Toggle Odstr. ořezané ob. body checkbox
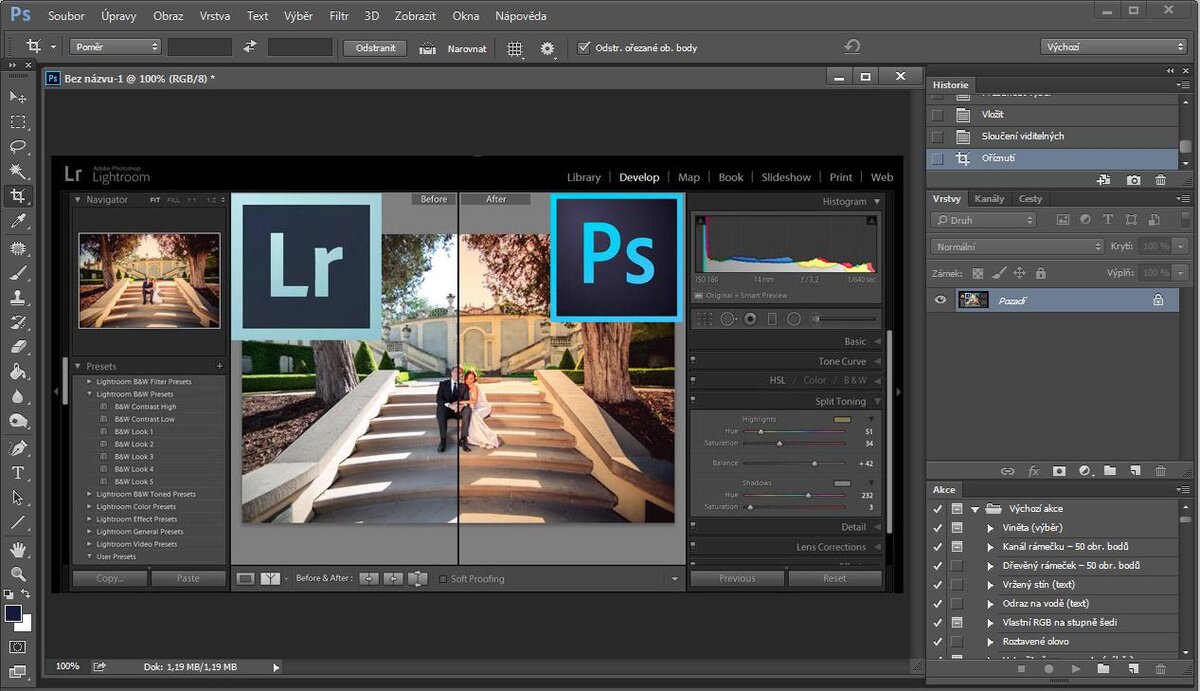 pos(585,48)
